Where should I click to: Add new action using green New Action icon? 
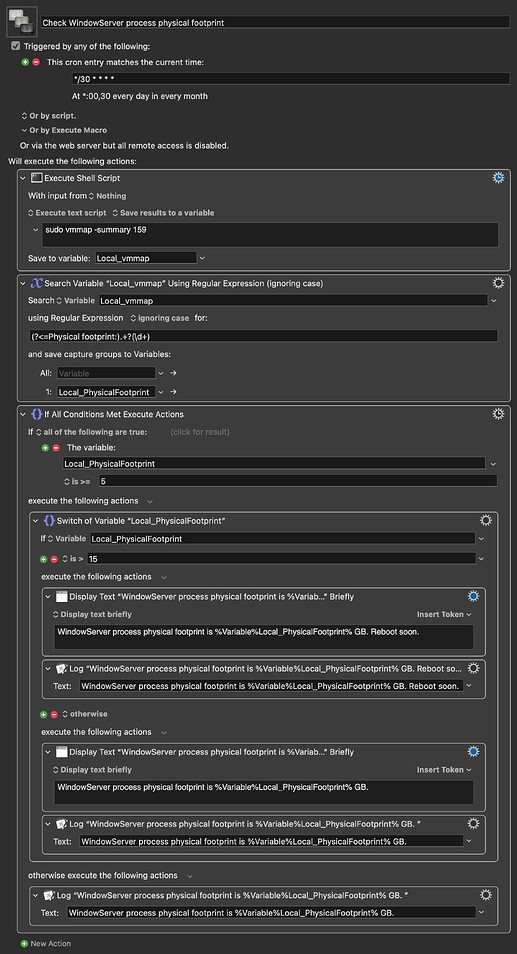point(24,944)
